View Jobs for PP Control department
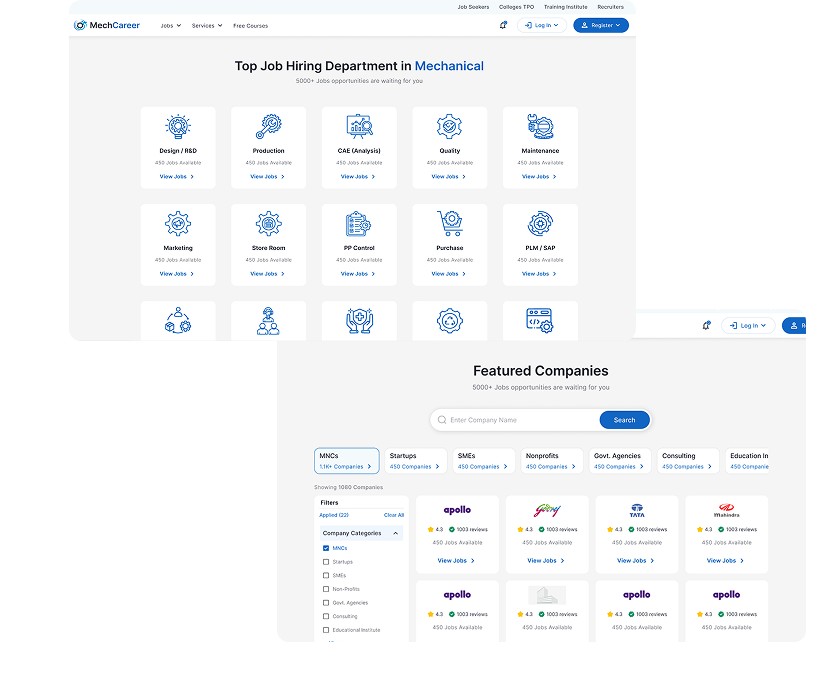827x677 pixels. 358,274
